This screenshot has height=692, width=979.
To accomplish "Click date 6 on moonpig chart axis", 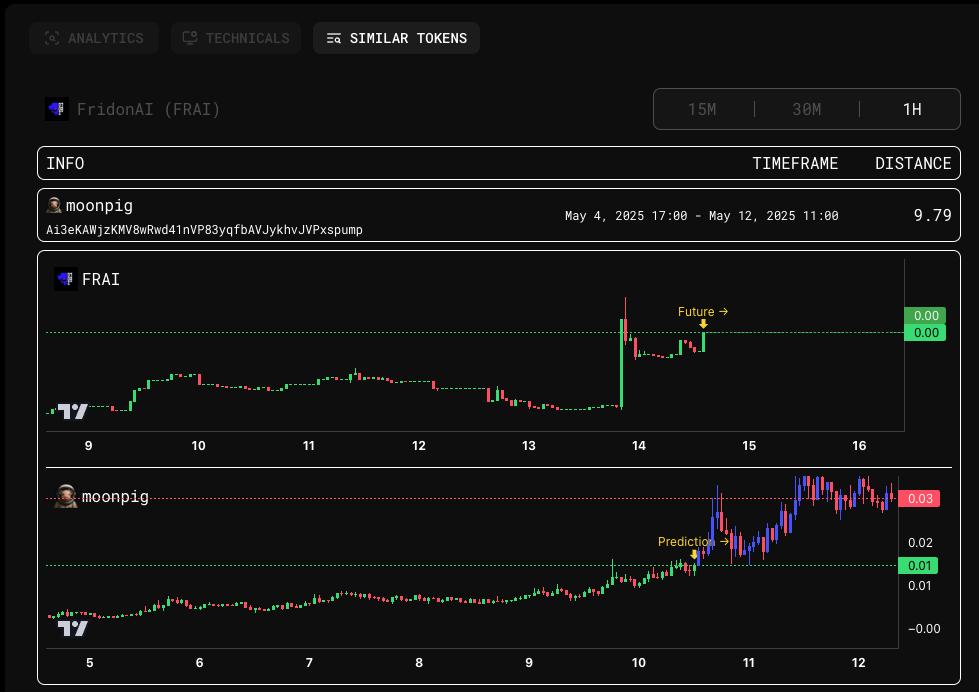I will pos(200,663).
